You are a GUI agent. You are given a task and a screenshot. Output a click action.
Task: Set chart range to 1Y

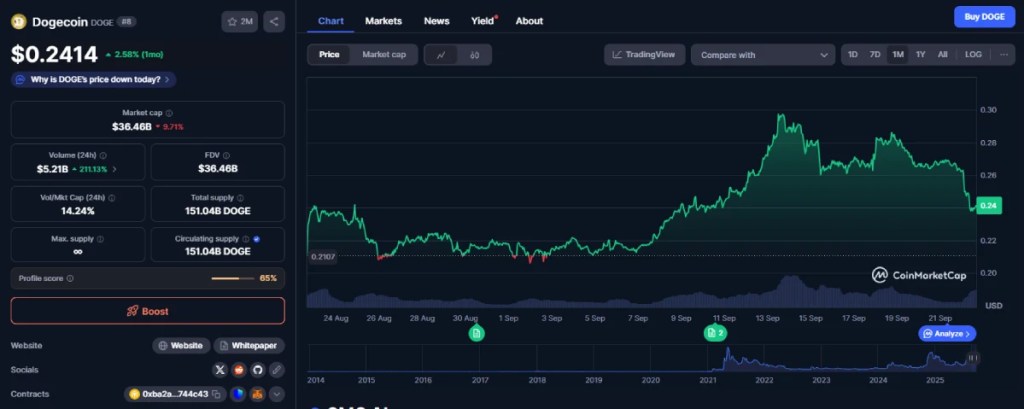tap(920, 55)
